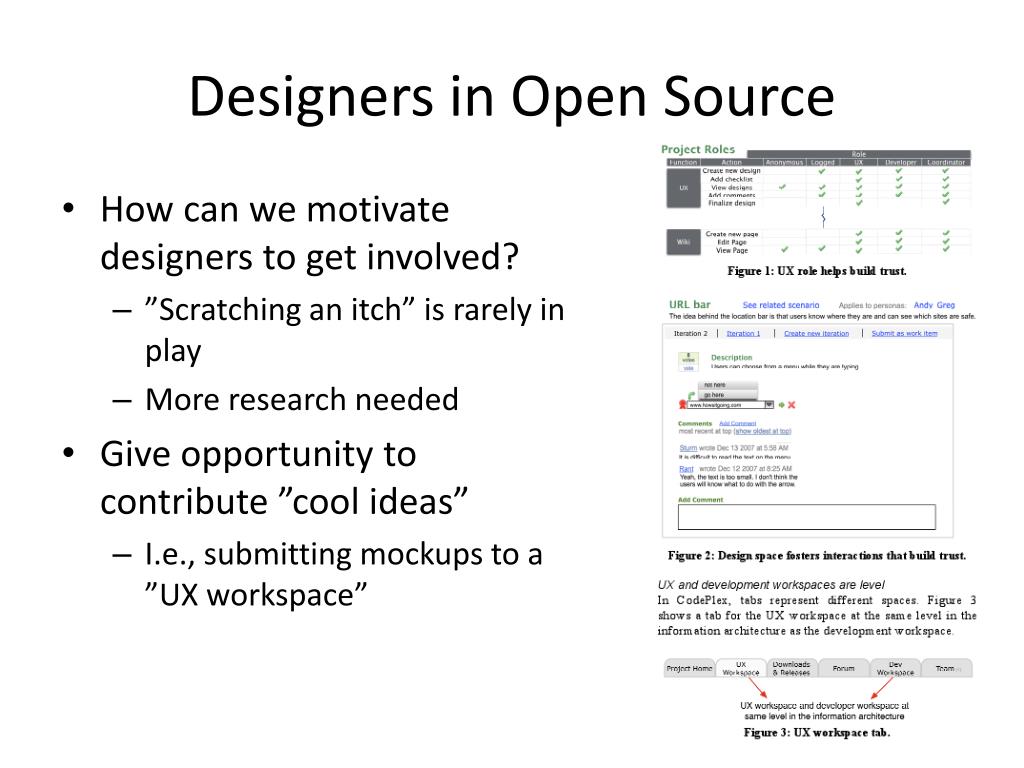Click the votes box icon next to Description
Viewport: 1024px width, 768px height.
point(687,362)
